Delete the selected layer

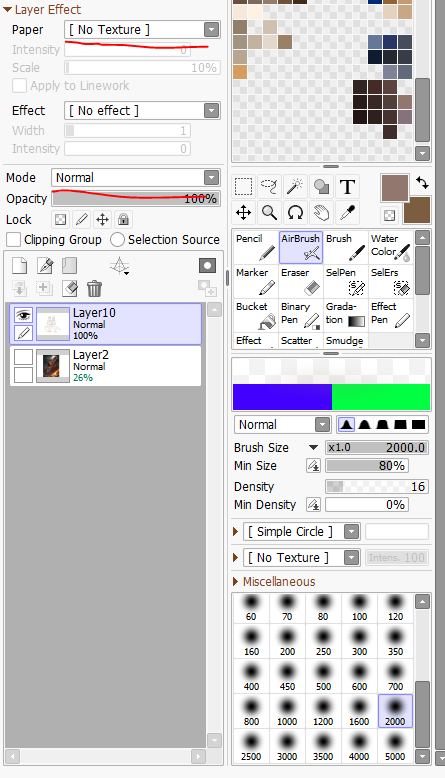(x=94, y=288)
